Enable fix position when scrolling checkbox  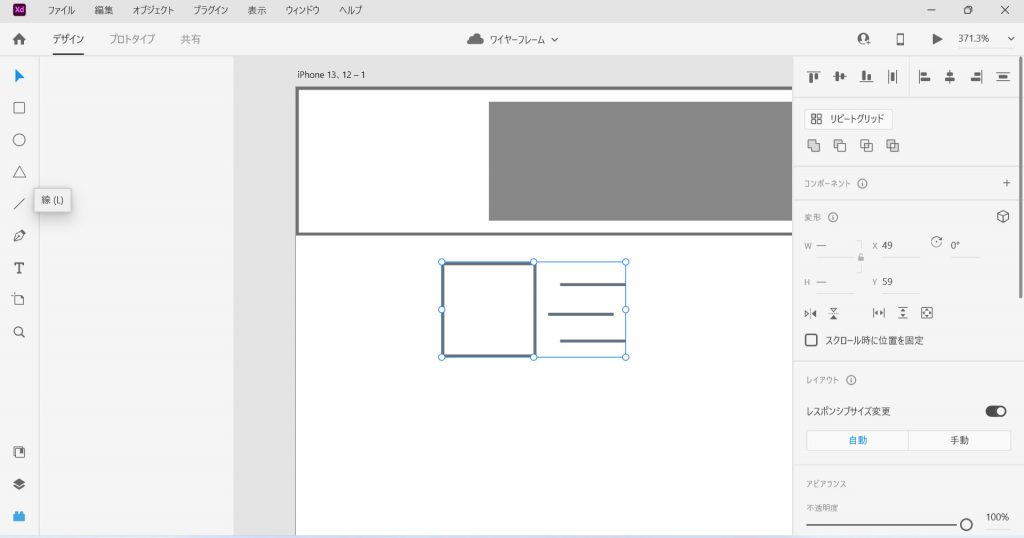pos(811,340)
